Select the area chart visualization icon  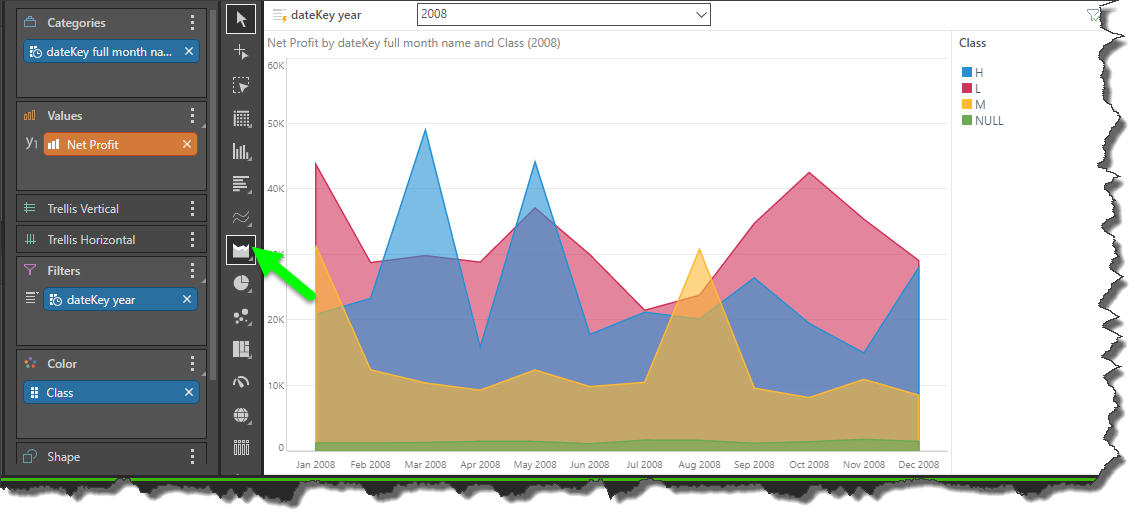pos(240,249)
